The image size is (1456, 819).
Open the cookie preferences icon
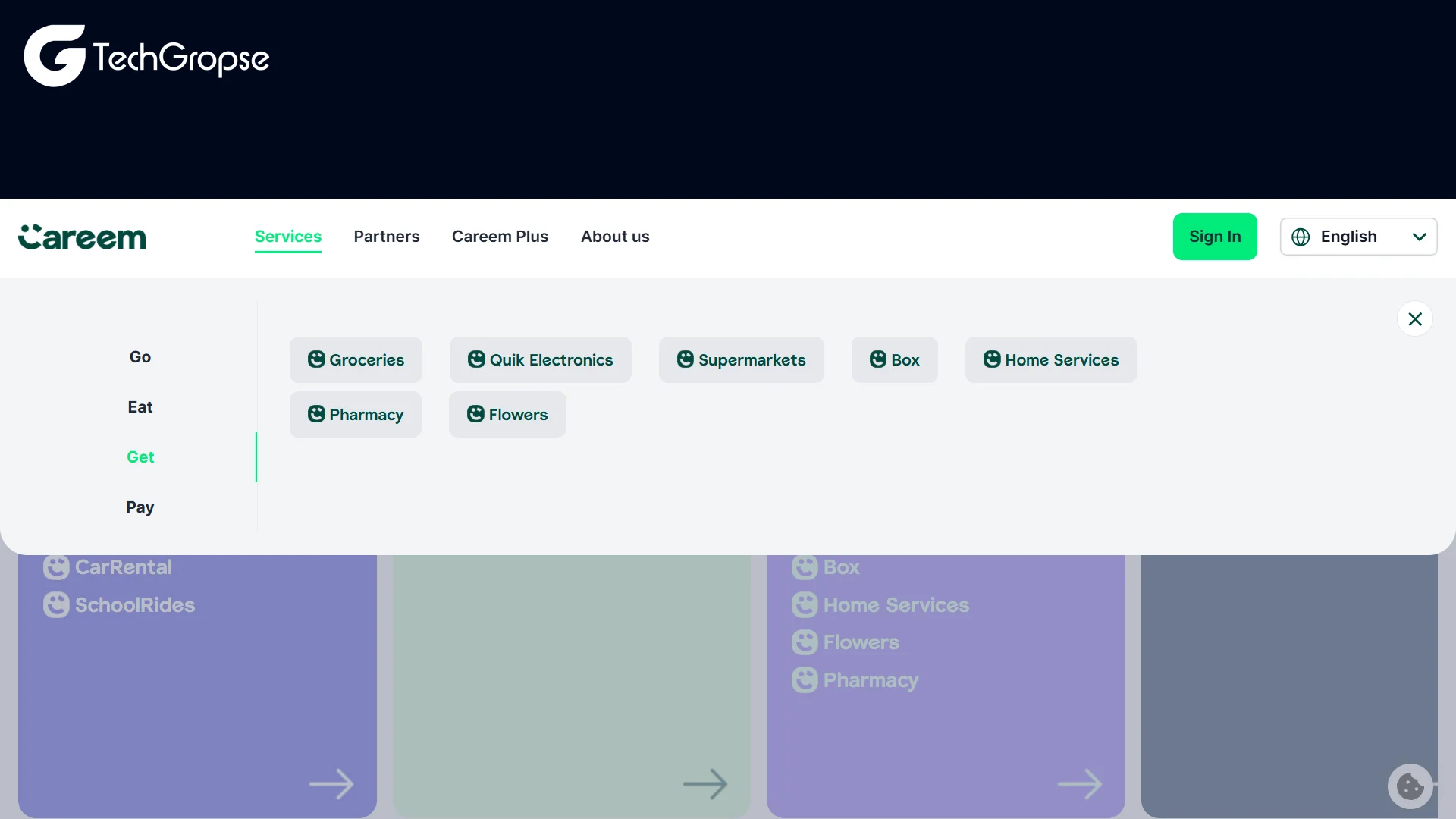coord(1410,786)
